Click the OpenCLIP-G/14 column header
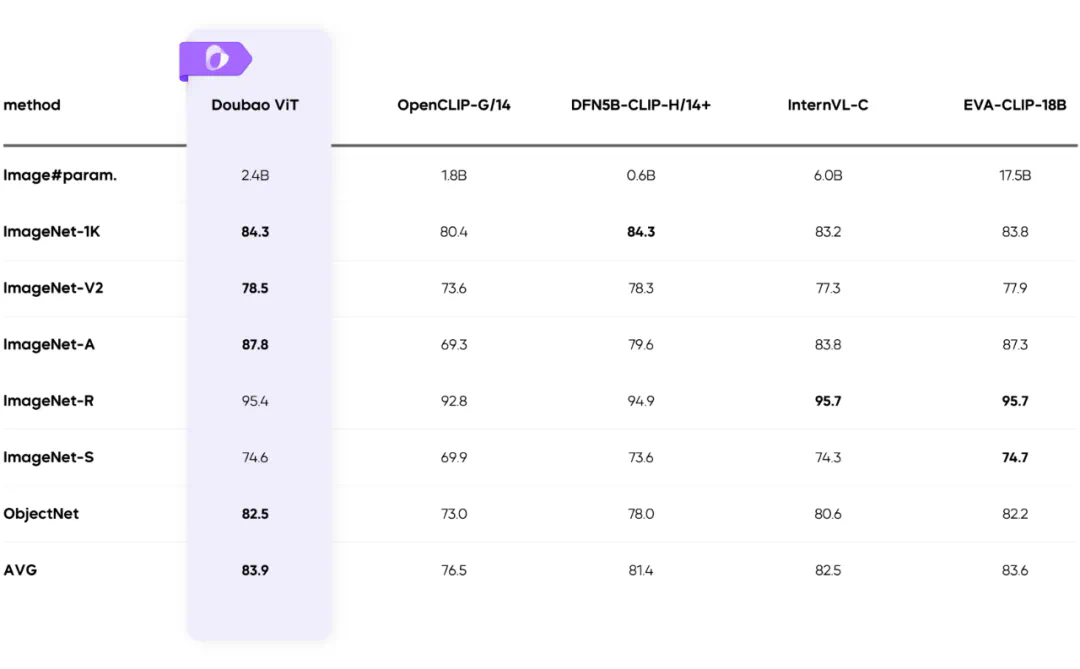The width and height of the screenshot is (1080, 669). click(454, 105)
